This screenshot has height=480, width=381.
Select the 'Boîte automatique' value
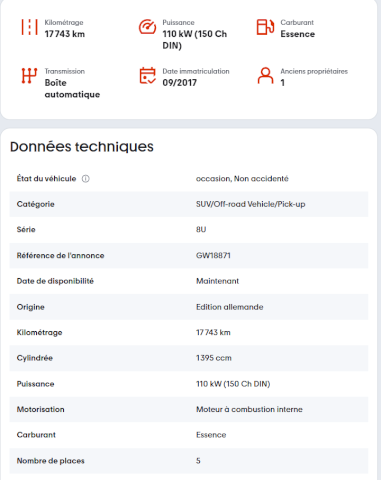click(x=72, y=89)
